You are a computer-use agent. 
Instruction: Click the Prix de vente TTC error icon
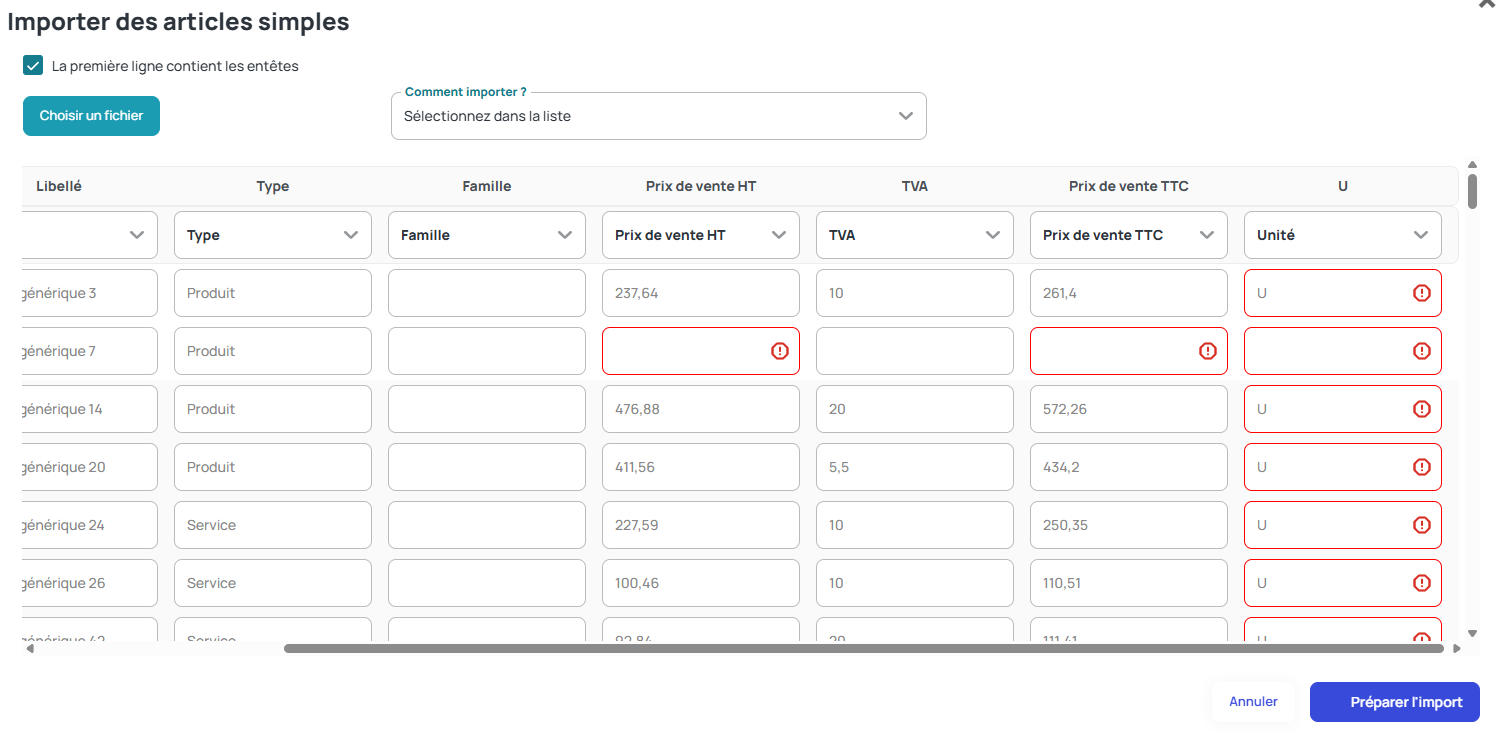click(x=1207, y=351)
